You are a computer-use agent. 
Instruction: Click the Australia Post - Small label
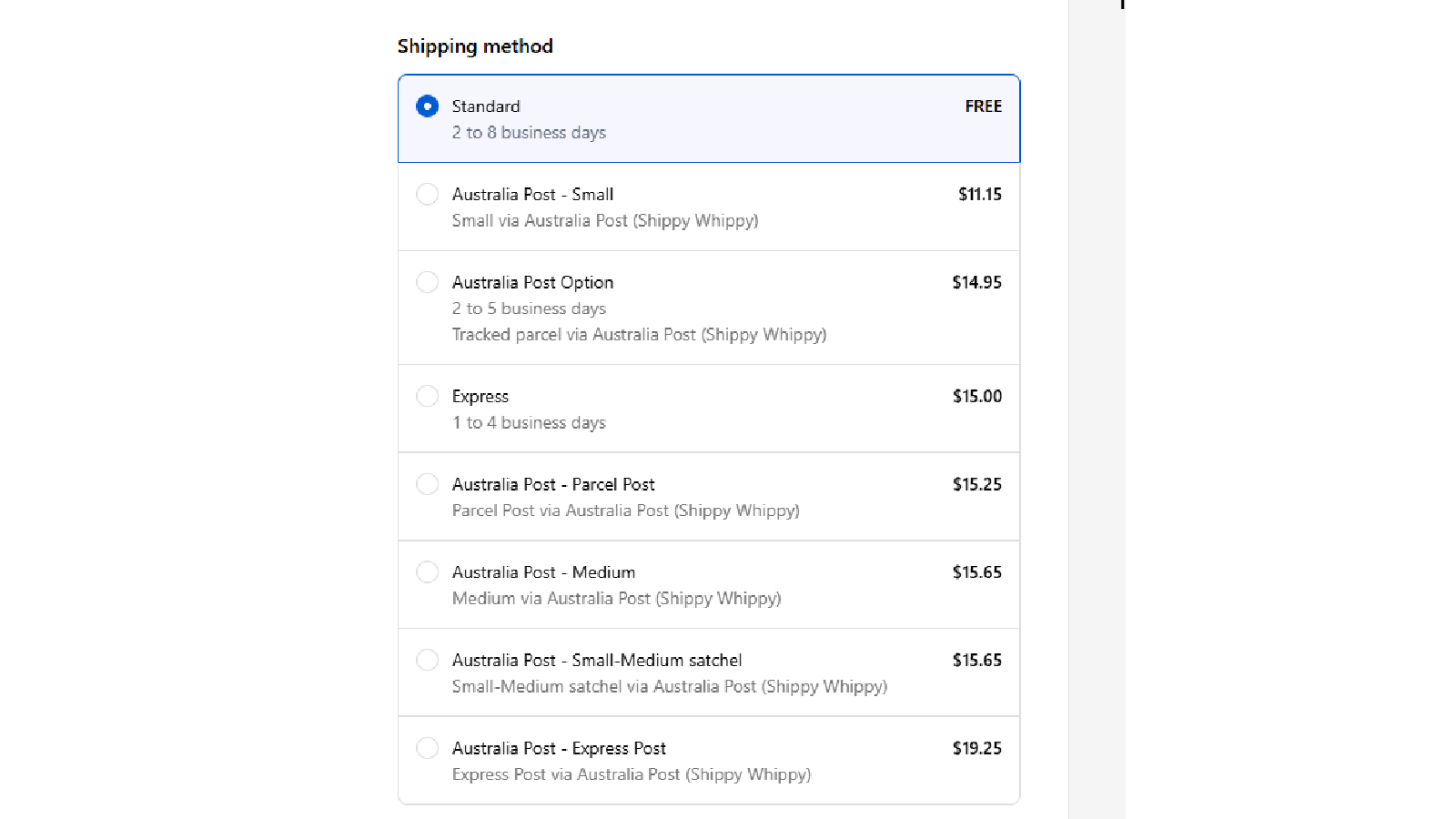532,195
